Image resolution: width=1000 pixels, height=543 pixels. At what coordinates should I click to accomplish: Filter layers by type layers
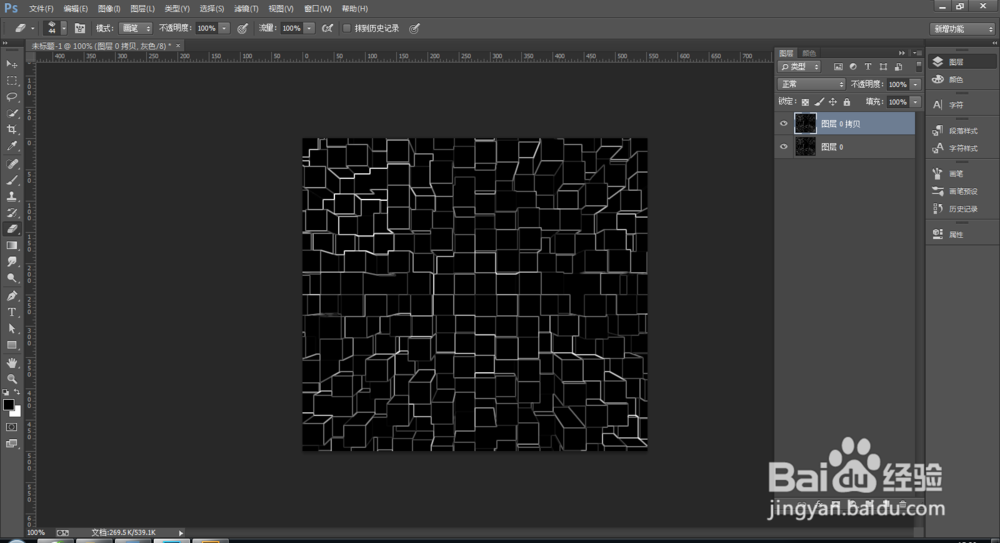click(868, 66)
